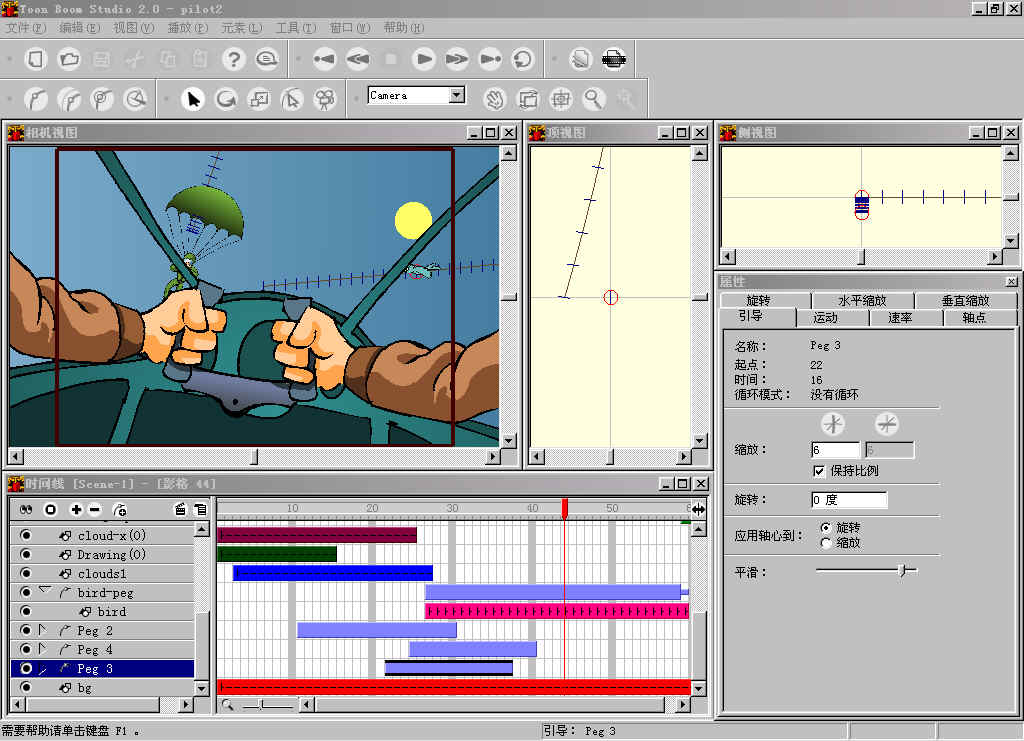Select the arrow Select tool
1024x741 pixels.
[x=193, y=99]
